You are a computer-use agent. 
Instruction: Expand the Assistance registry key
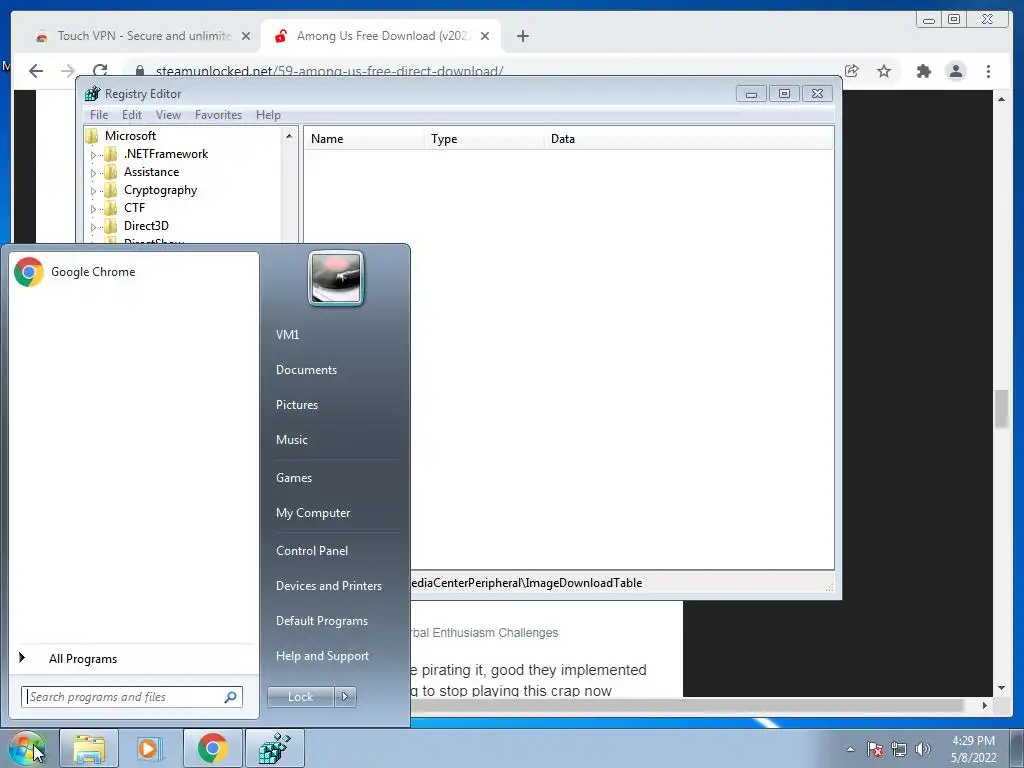[x=93, y=173]
